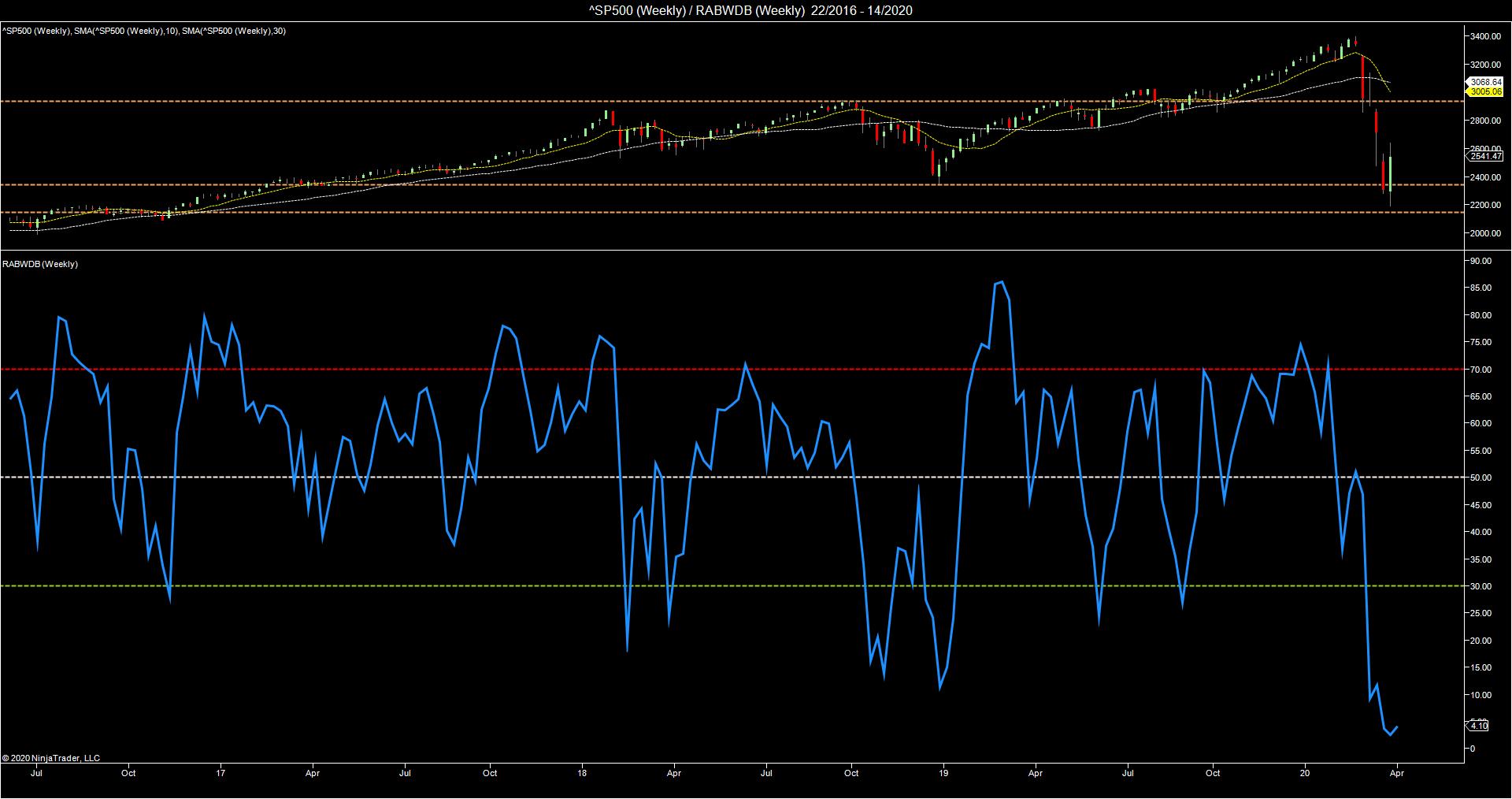The width and height of the screenshot is (1512, 799).
Task: Click the 2800.00 price axis label
Action: pyautogui.click(x=1484, y=121)
